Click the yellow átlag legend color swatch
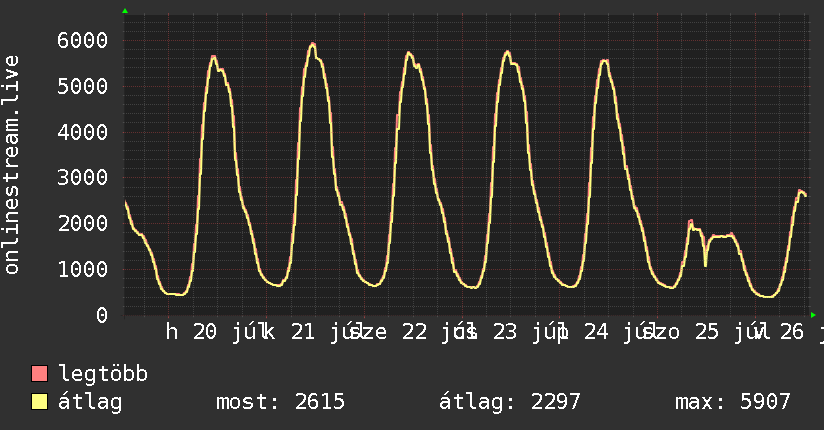This screenshot has height=430, width=824. 39,401
